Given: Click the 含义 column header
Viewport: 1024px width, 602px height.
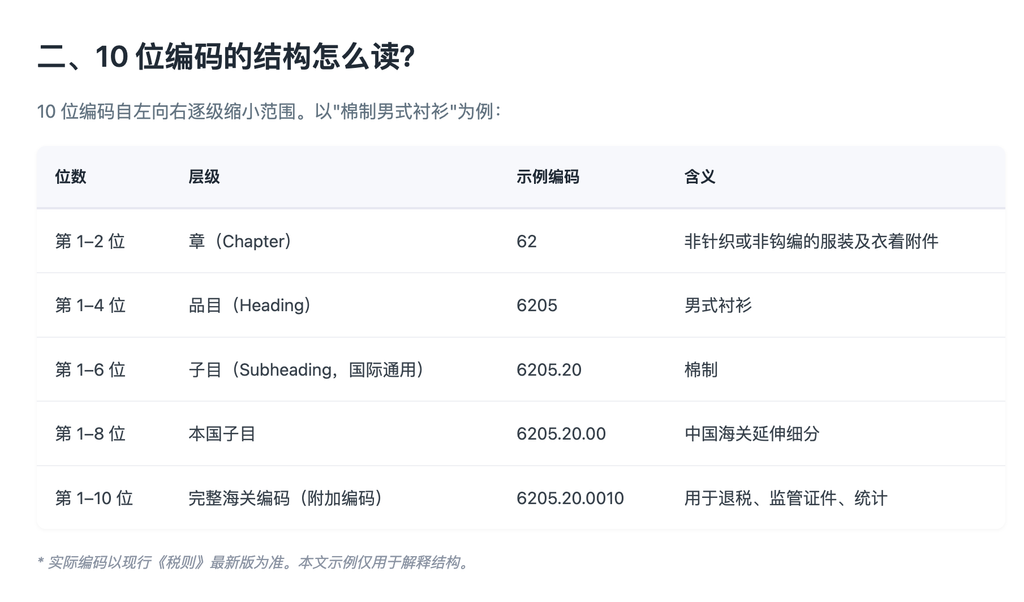Looking at the screenshot, I should click(699, 177).
